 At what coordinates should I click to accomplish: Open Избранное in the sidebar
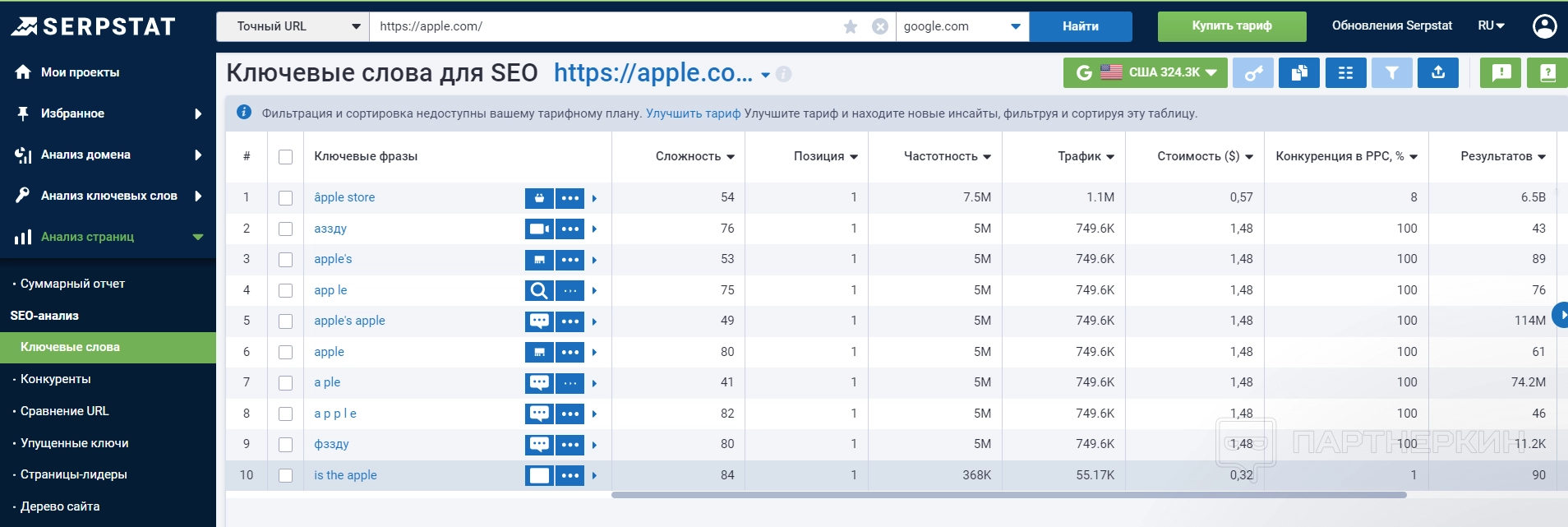(108, 113)
